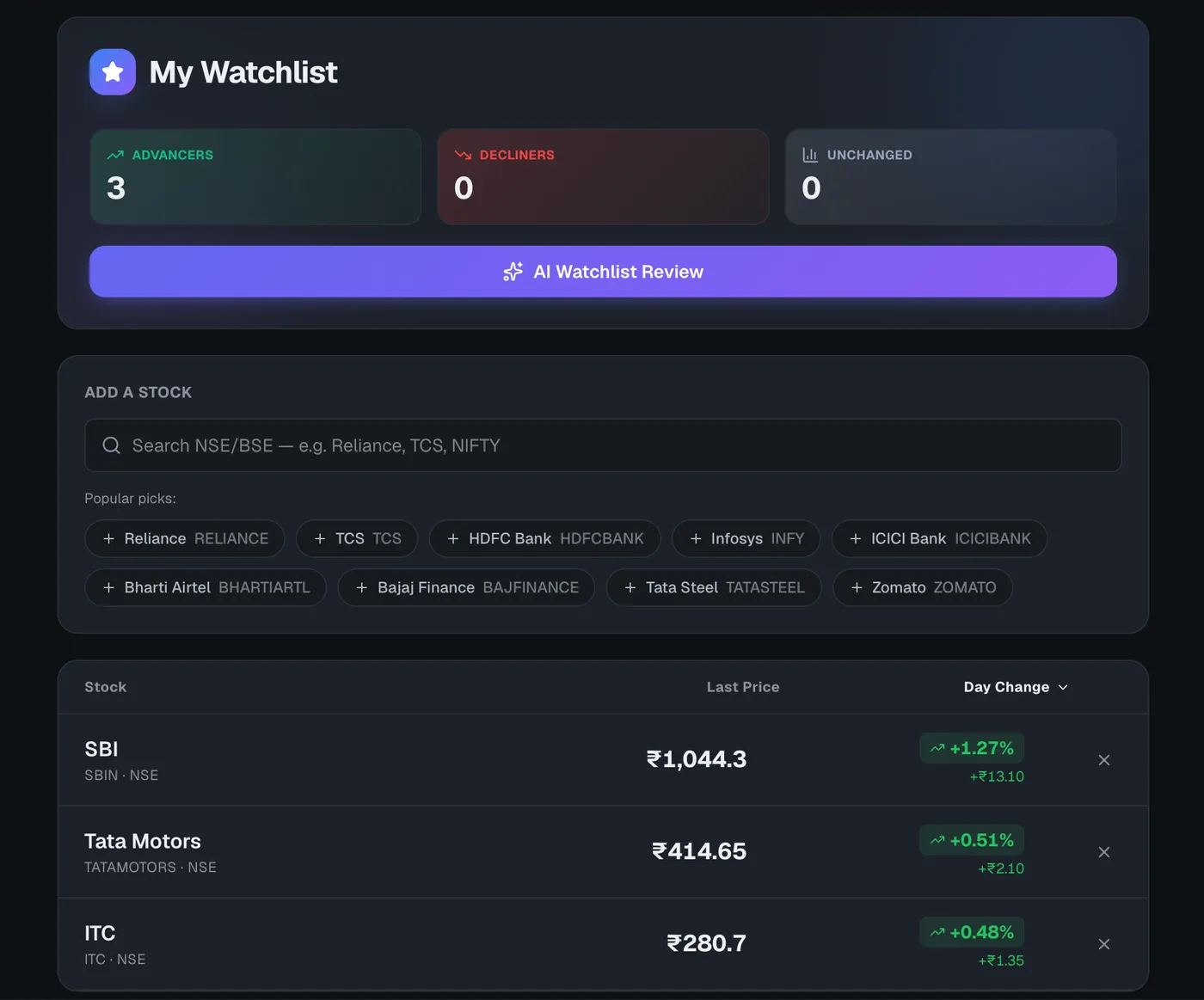Click the plus icon on ICICI Bank chip

[856, 539]
